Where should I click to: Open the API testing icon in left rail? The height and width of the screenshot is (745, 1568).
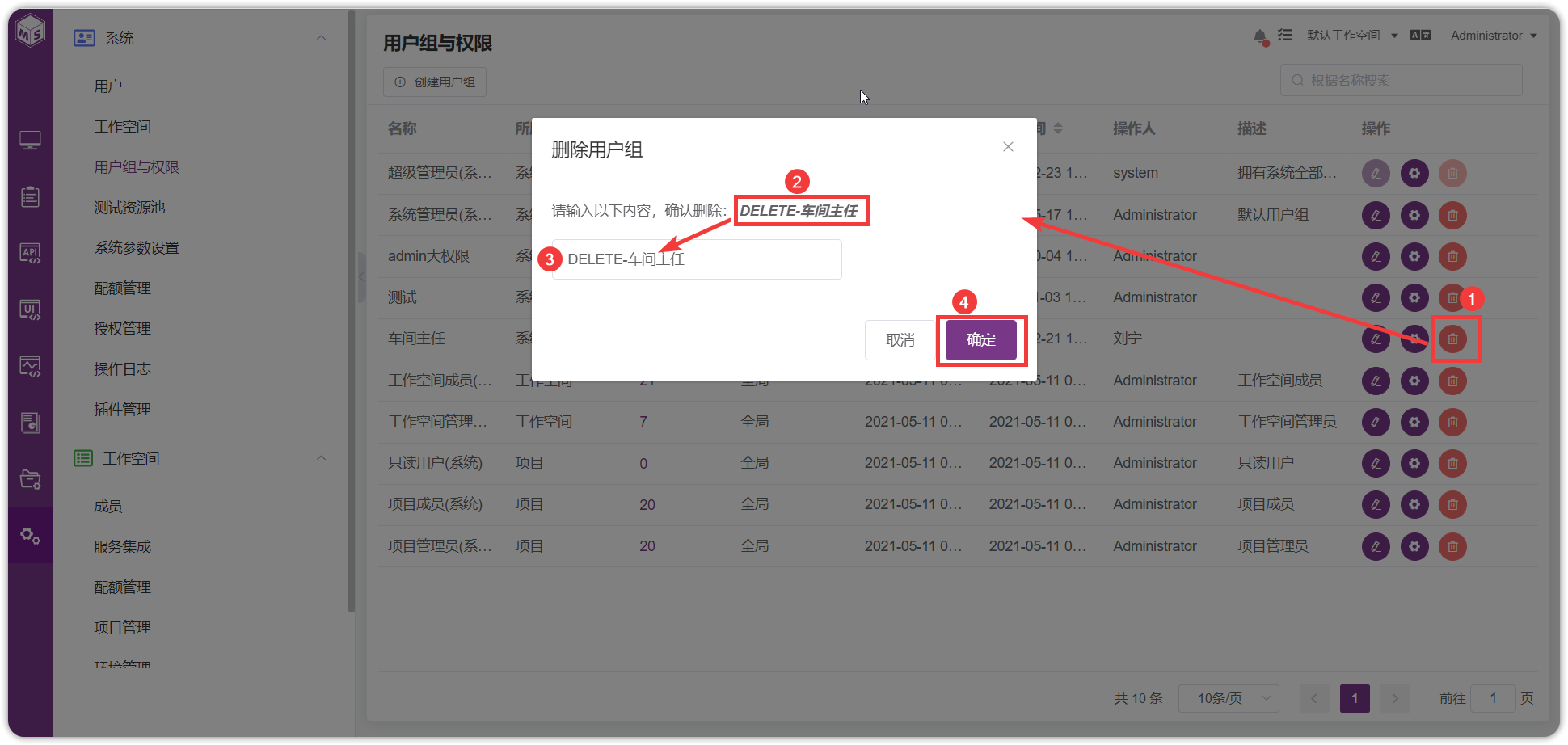(x=31, y=254)
